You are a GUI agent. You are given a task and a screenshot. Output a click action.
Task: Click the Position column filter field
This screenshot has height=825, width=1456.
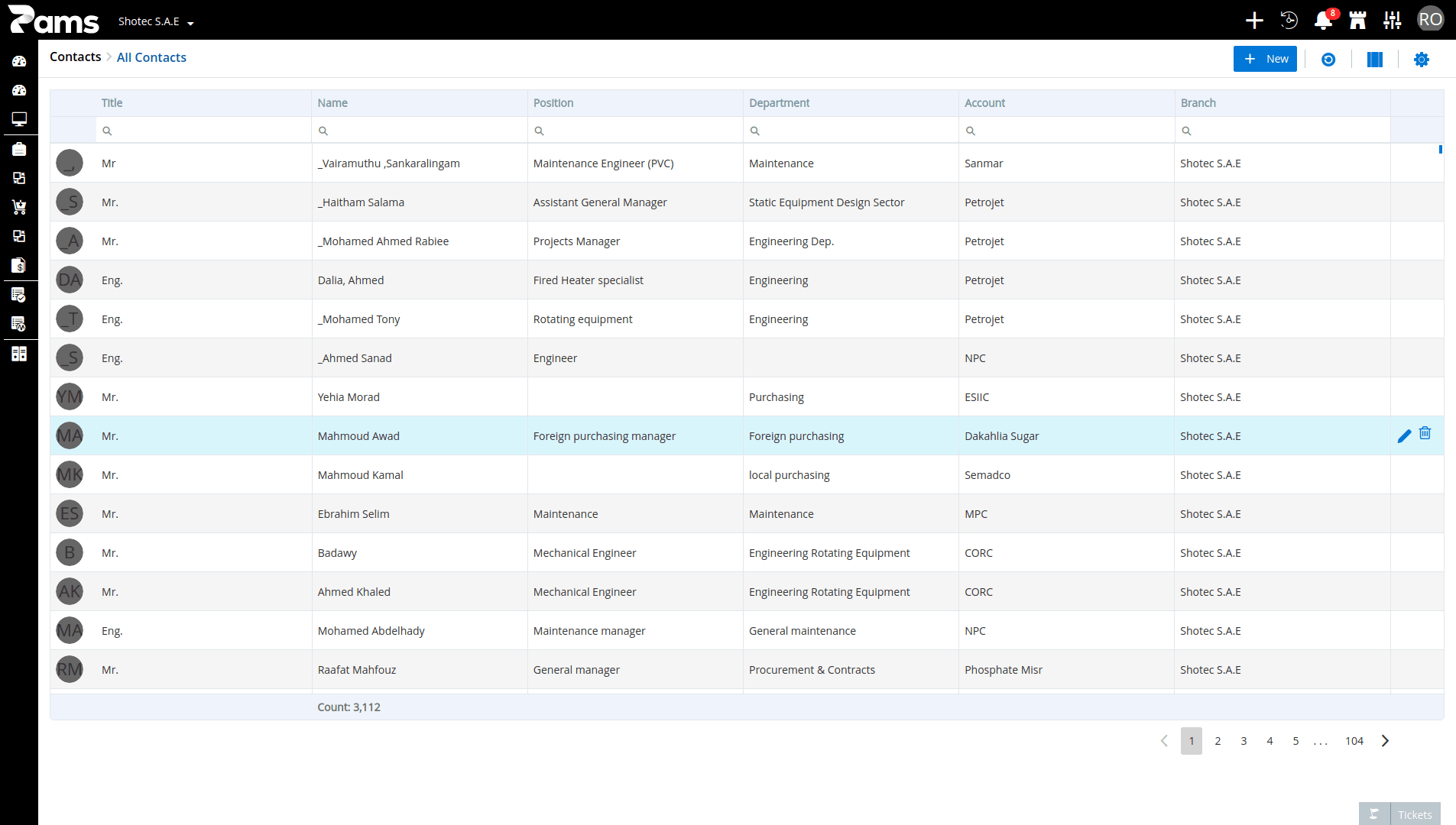click(x=635, y=131)
